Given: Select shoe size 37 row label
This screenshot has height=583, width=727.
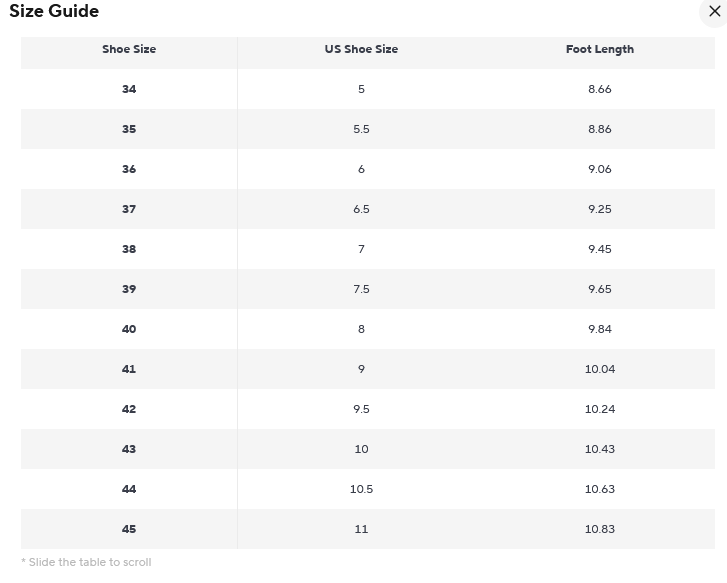Looking at the screenshot, I should point(129,209).
